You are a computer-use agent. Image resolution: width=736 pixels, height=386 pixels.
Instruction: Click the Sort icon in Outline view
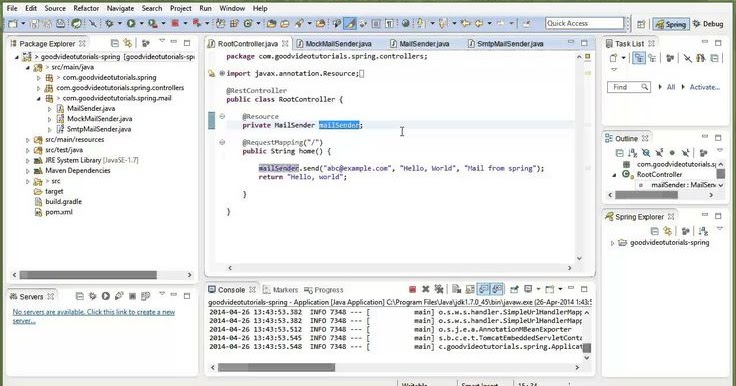pos(632,153)
